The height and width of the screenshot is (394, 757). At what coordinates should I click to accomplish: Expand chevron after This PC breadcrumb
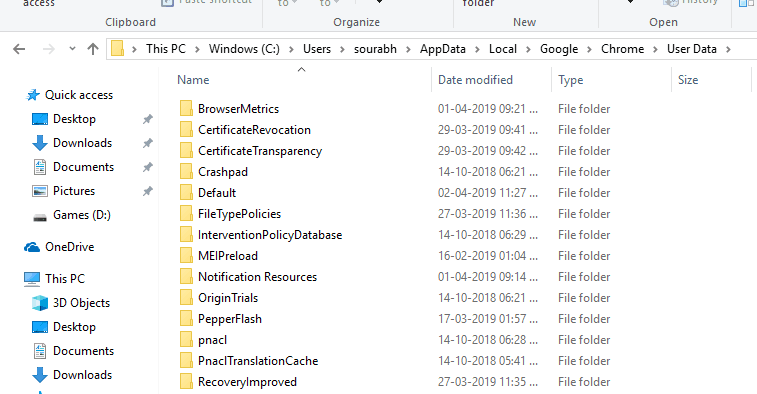[x=197, y=49]
